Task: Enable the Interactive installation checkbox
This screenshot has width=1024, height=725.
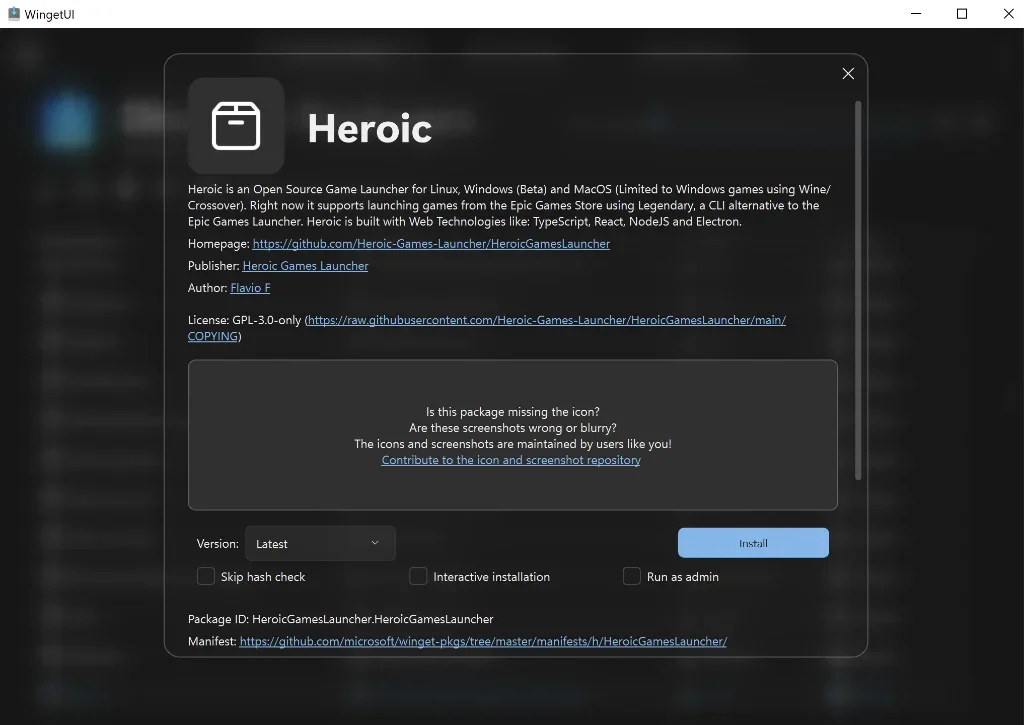Action: click(418, 576)
